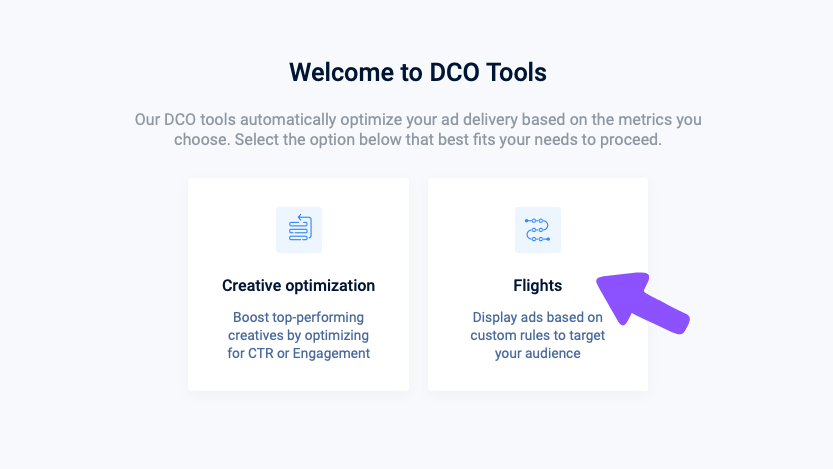Click the word "DCO" in the main heading
Image resolution: width=833 pixels, height=469 pixels.
point(454,72)
